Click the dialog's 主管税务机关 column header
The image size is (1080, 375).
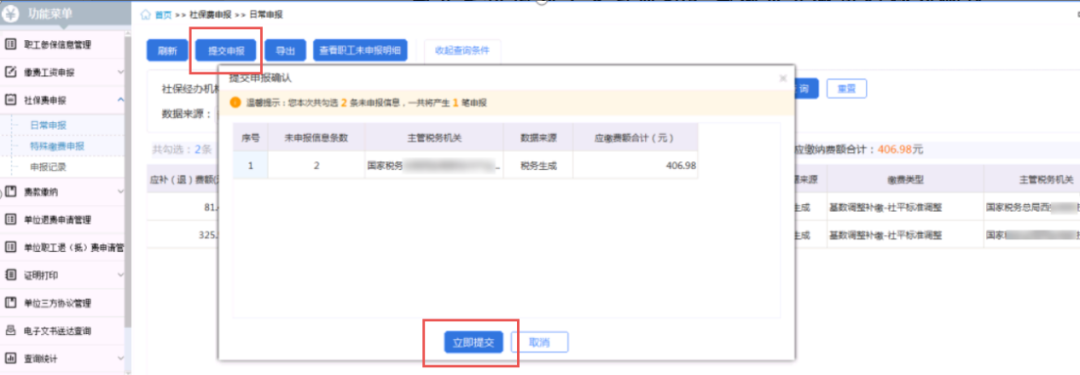click(434, 137)
